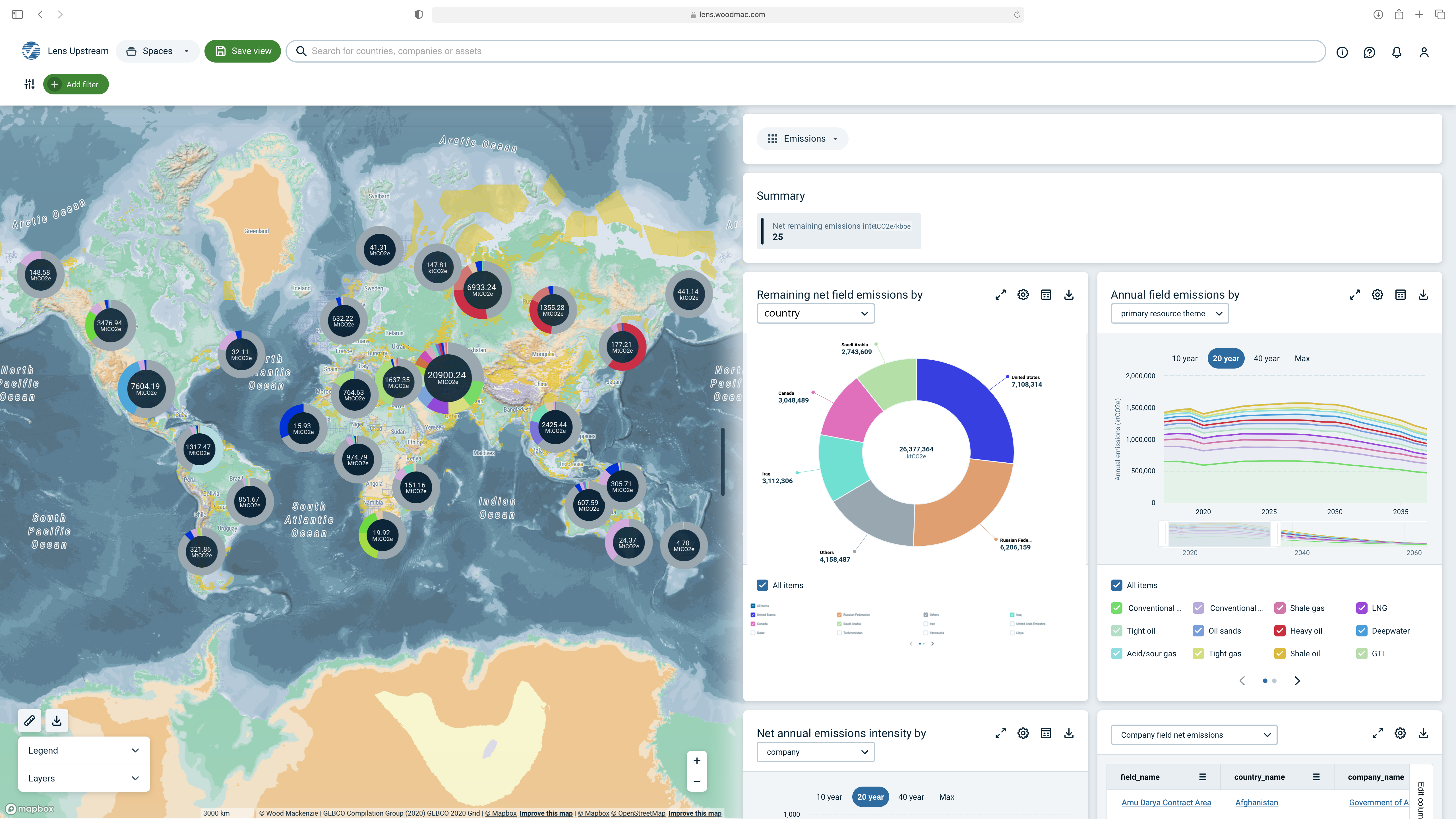Switch annual emissions chart to Max range

tap(1302, 358)
